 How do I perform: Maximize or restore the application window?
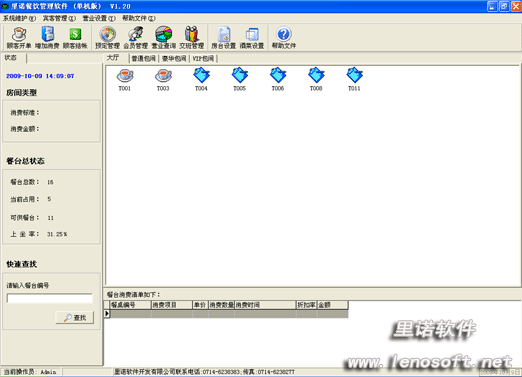click(504, 6)
